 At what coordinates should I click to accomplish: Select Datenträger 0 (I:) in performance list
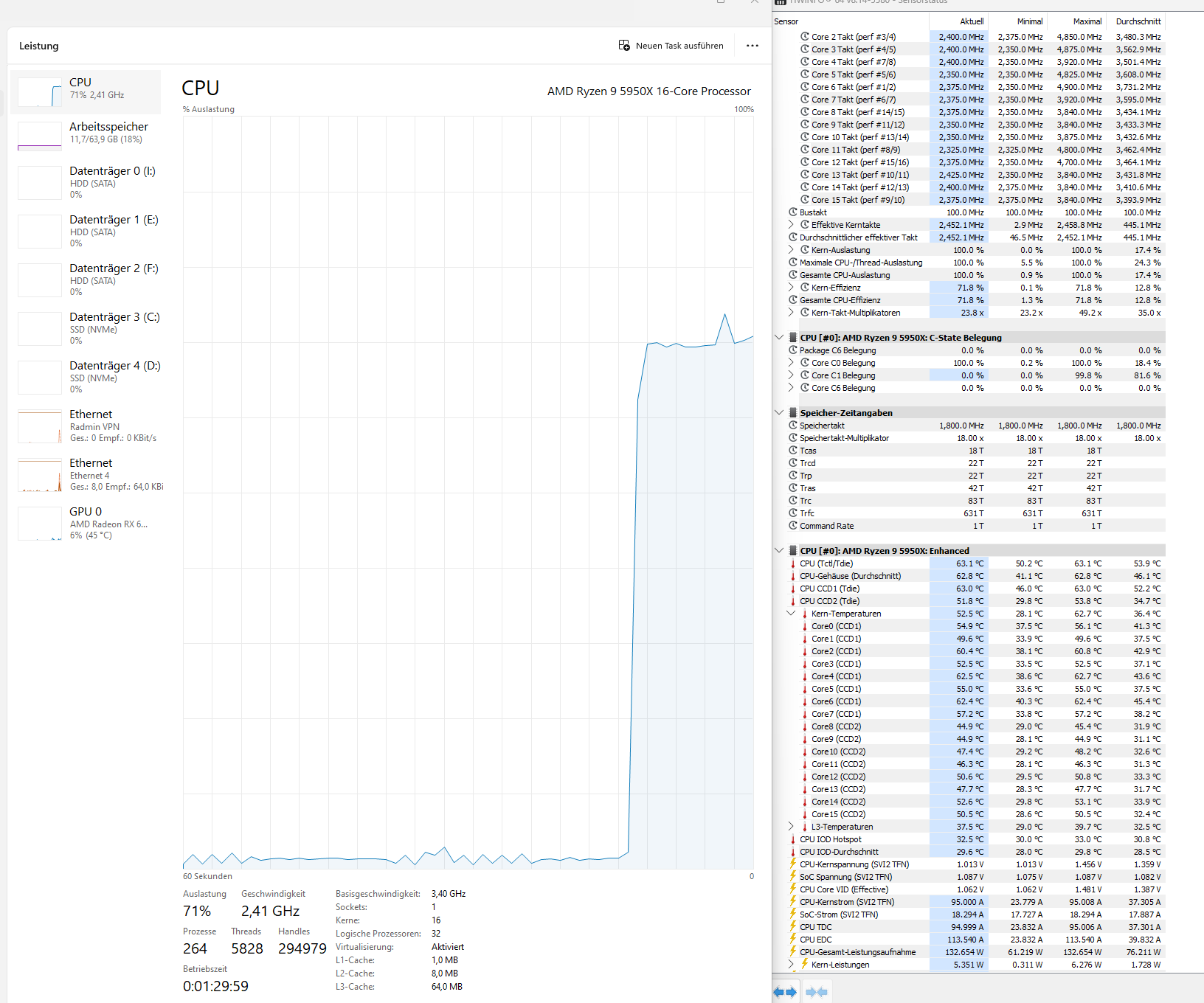click(86, 182)
